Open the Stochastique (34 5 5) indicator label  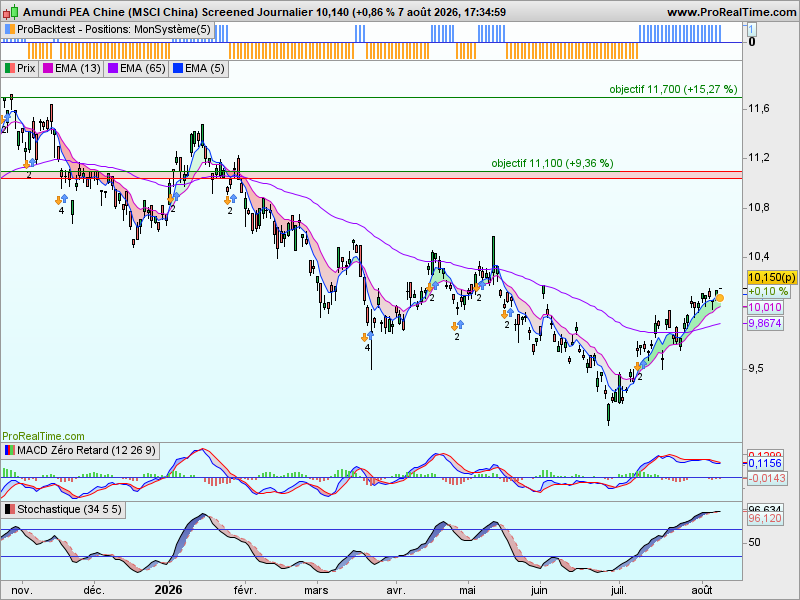coord(63,509)
